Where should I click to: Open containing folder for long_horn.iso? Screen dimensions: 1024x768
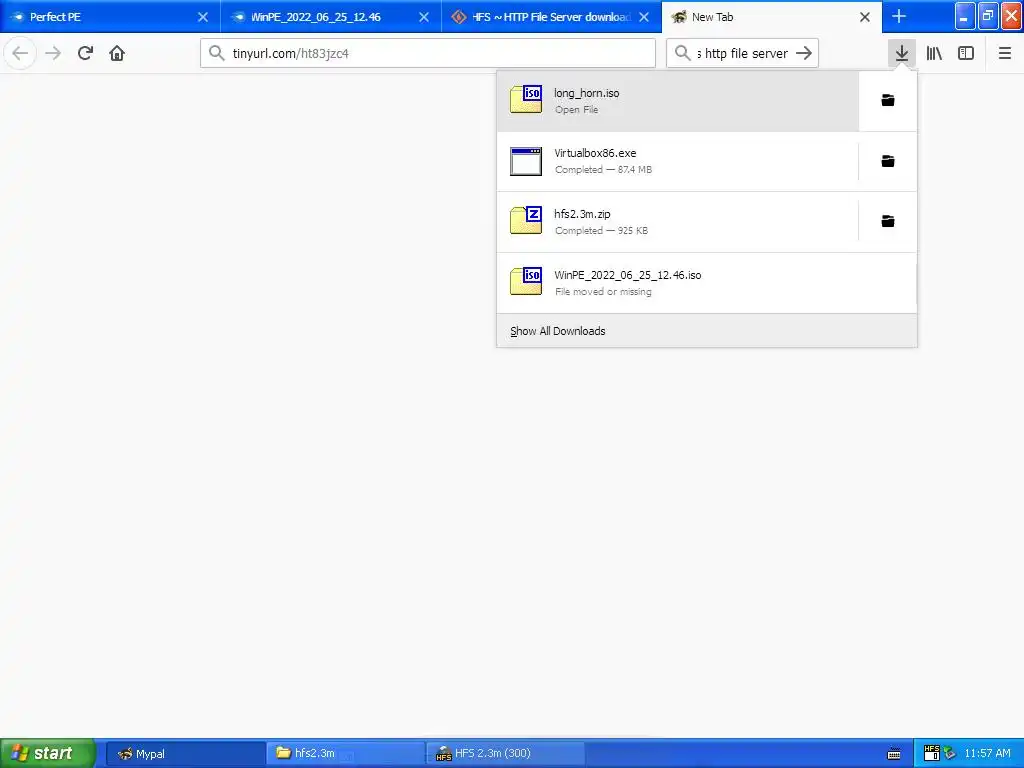point(888,101)
